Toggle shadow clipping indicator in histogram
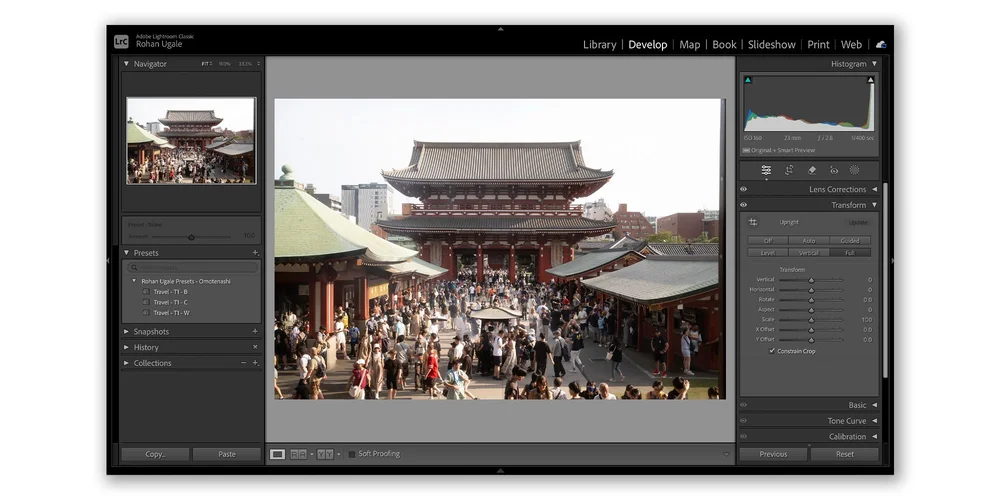The image size is (1000, 500). coord(748,80)
